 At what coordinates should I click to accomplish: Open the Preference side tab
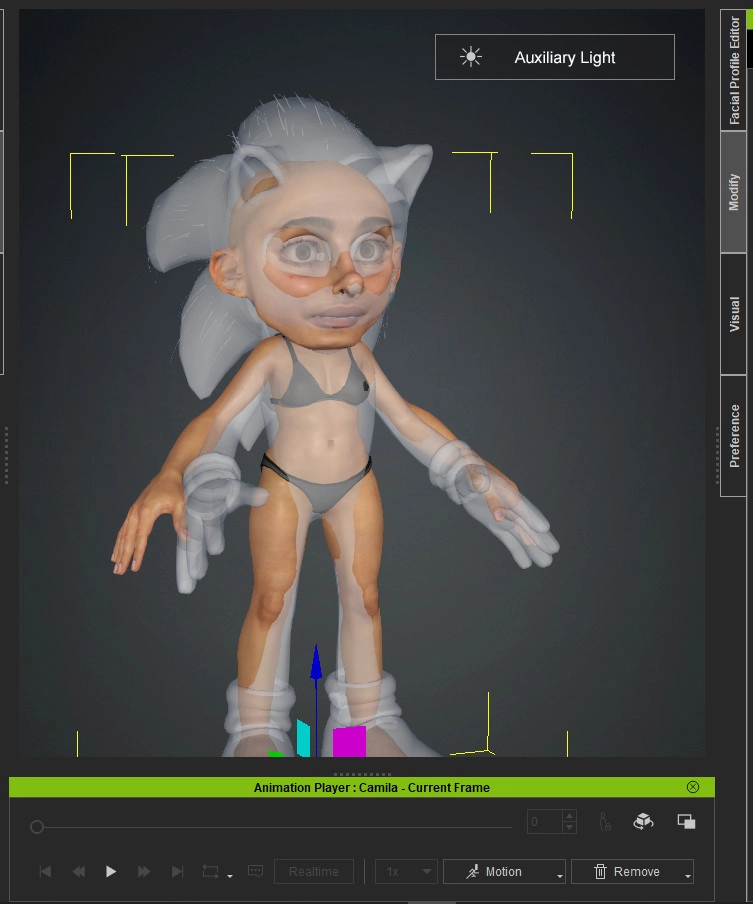pos(734,435)
